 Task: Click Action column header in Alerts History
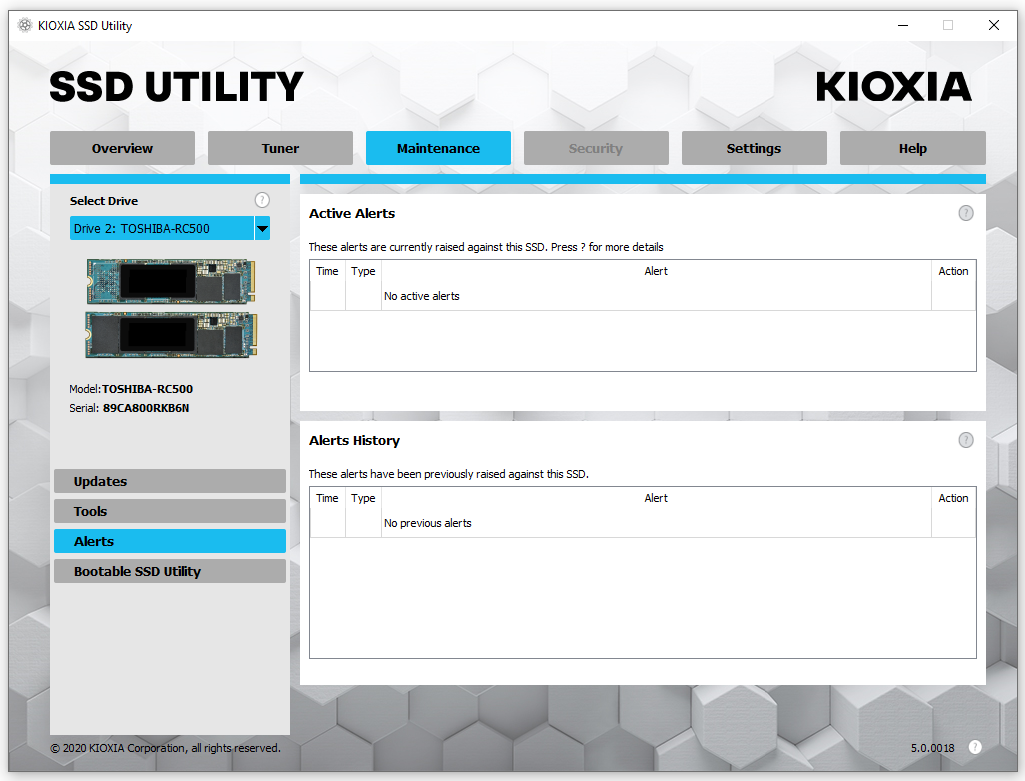(x=953, y=498)
